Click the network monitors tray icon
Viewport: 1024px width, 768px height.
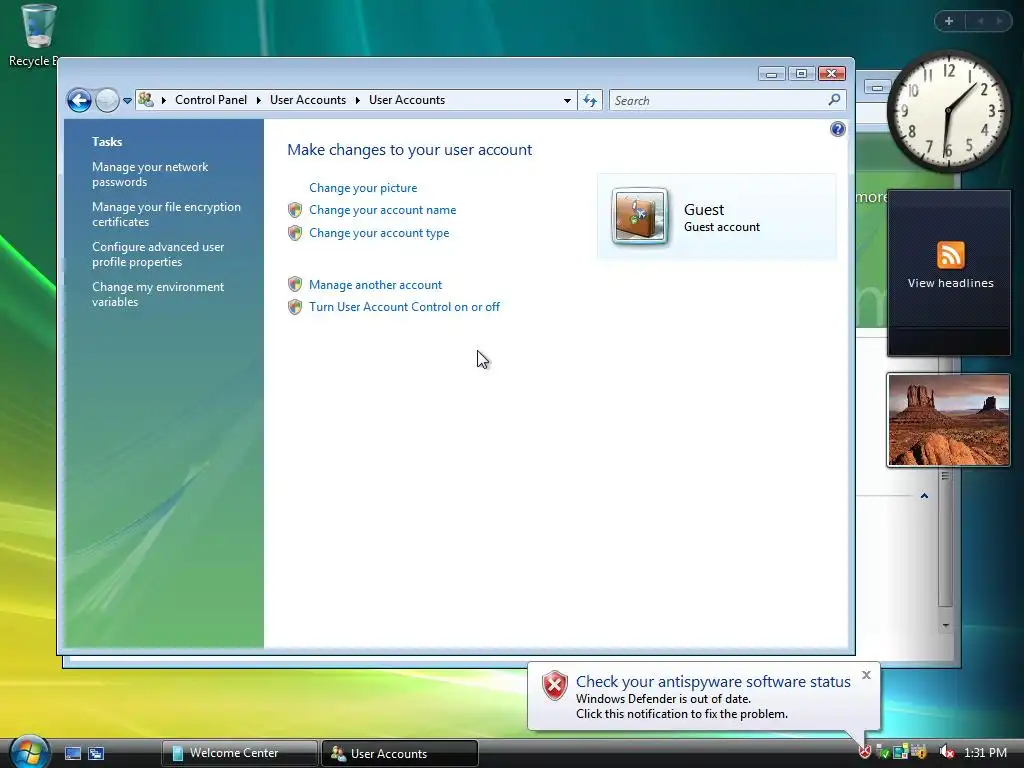coord(901,753)
